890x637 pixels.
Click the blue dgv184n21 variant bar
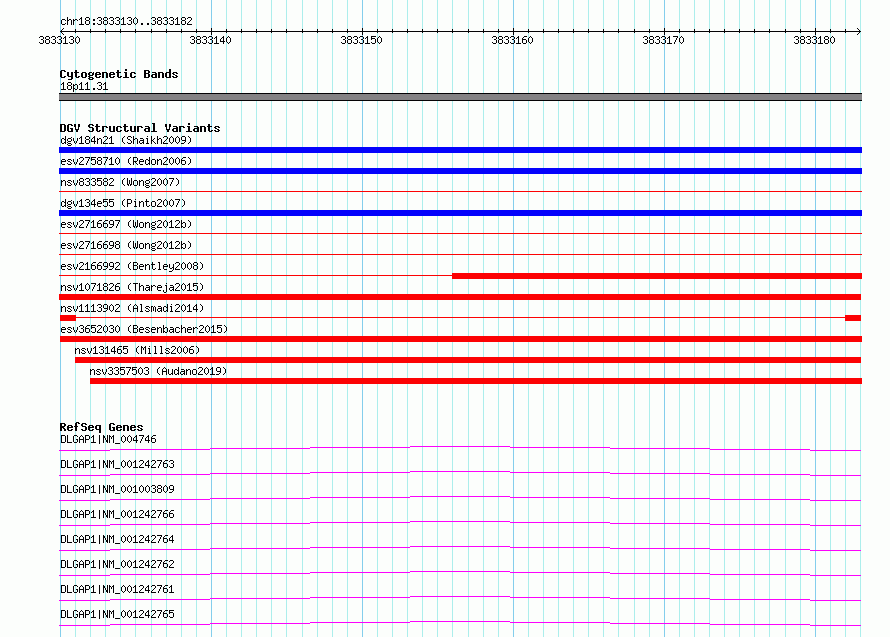tap(460, 150)
